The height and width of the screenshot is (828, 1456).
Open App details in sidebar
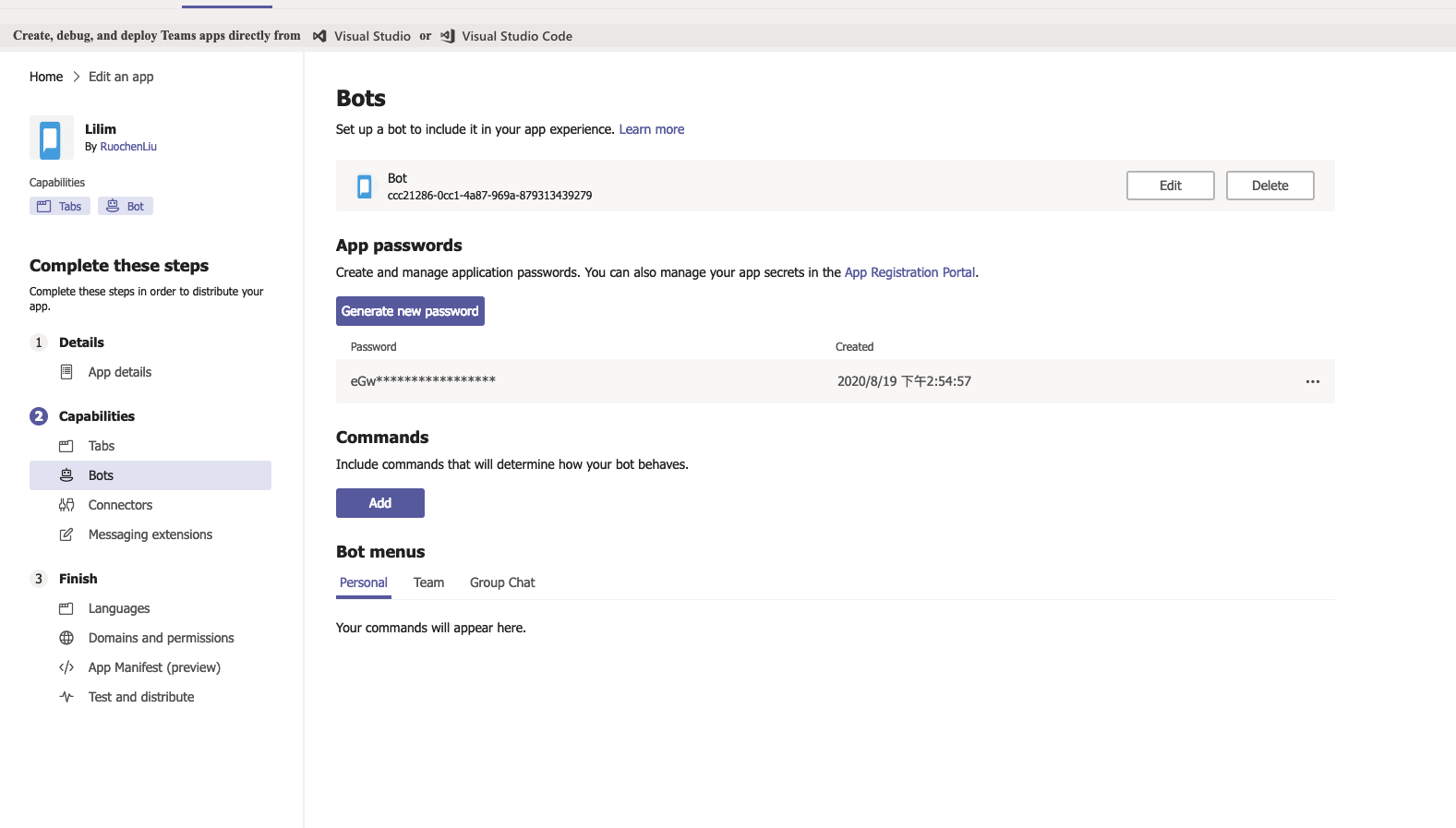click(x=119, y=372)
